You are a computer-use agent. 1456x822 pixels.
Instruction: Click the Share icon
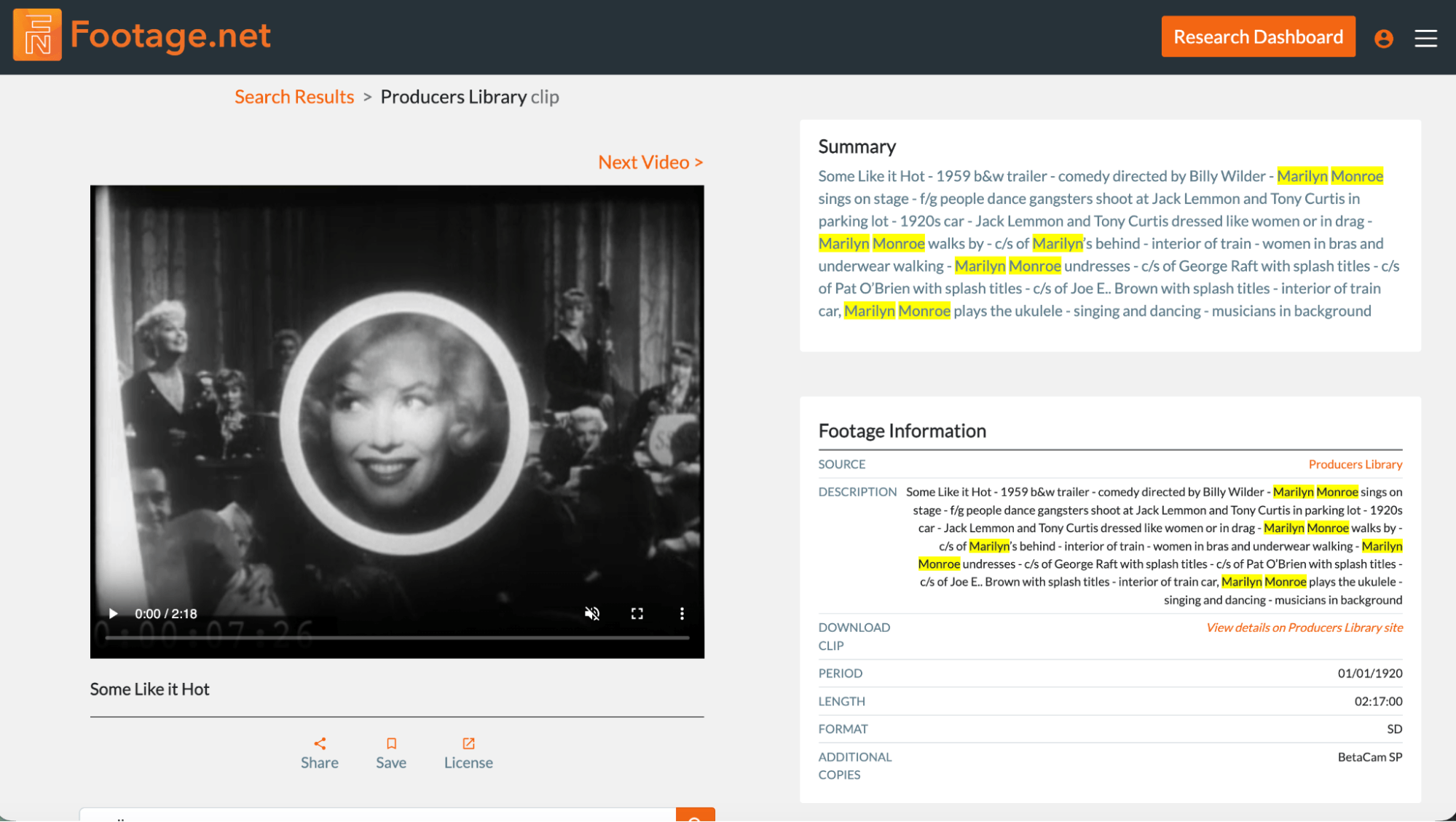pos(320,743)
